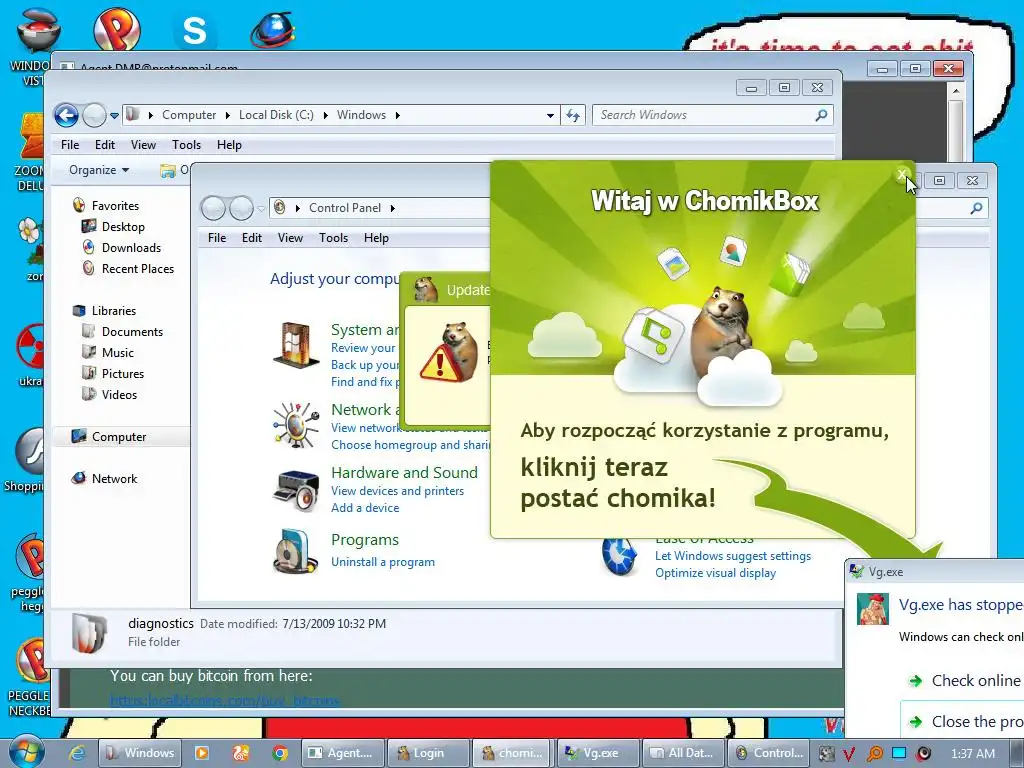Click the Forward button in Windows Explorer
This screenshot has width=1024, height=768.
pyautogui.click(x=94, y=116)
